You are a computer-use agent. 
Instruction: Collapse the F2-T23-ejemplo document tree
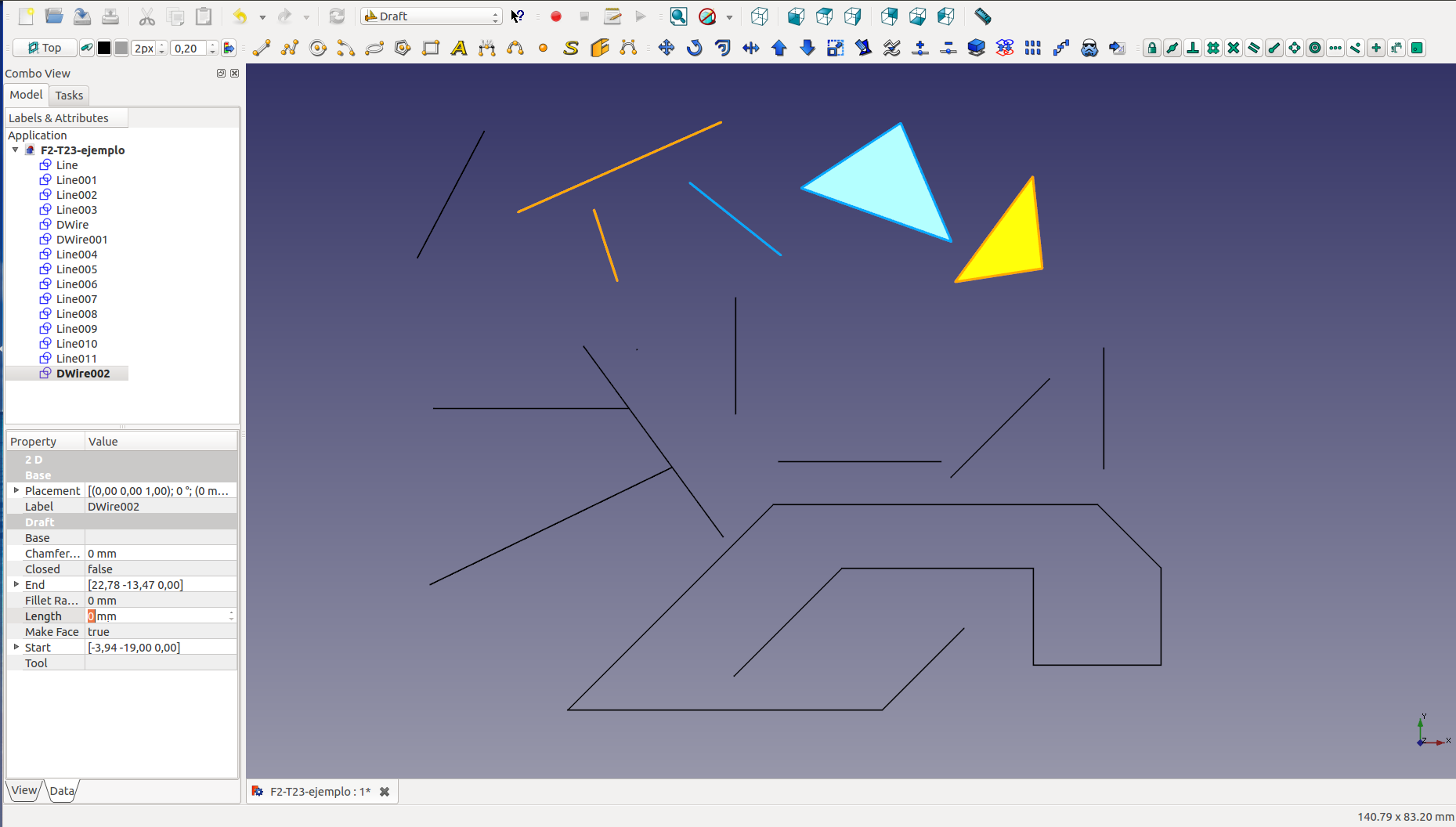click(16, 150)
